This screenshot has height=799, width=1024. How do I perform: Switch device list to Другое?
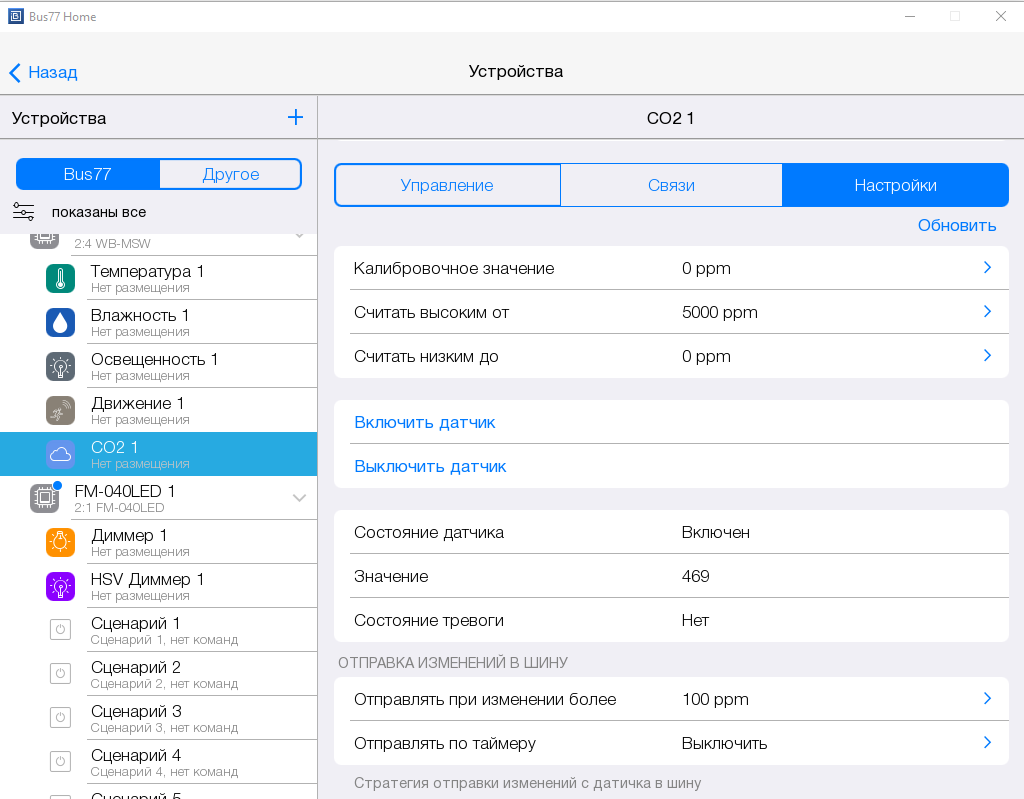tap(230, 174)
